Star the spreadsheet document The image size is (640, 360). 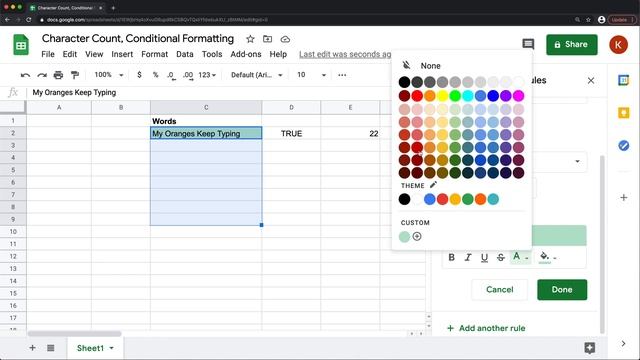point(250,39)
